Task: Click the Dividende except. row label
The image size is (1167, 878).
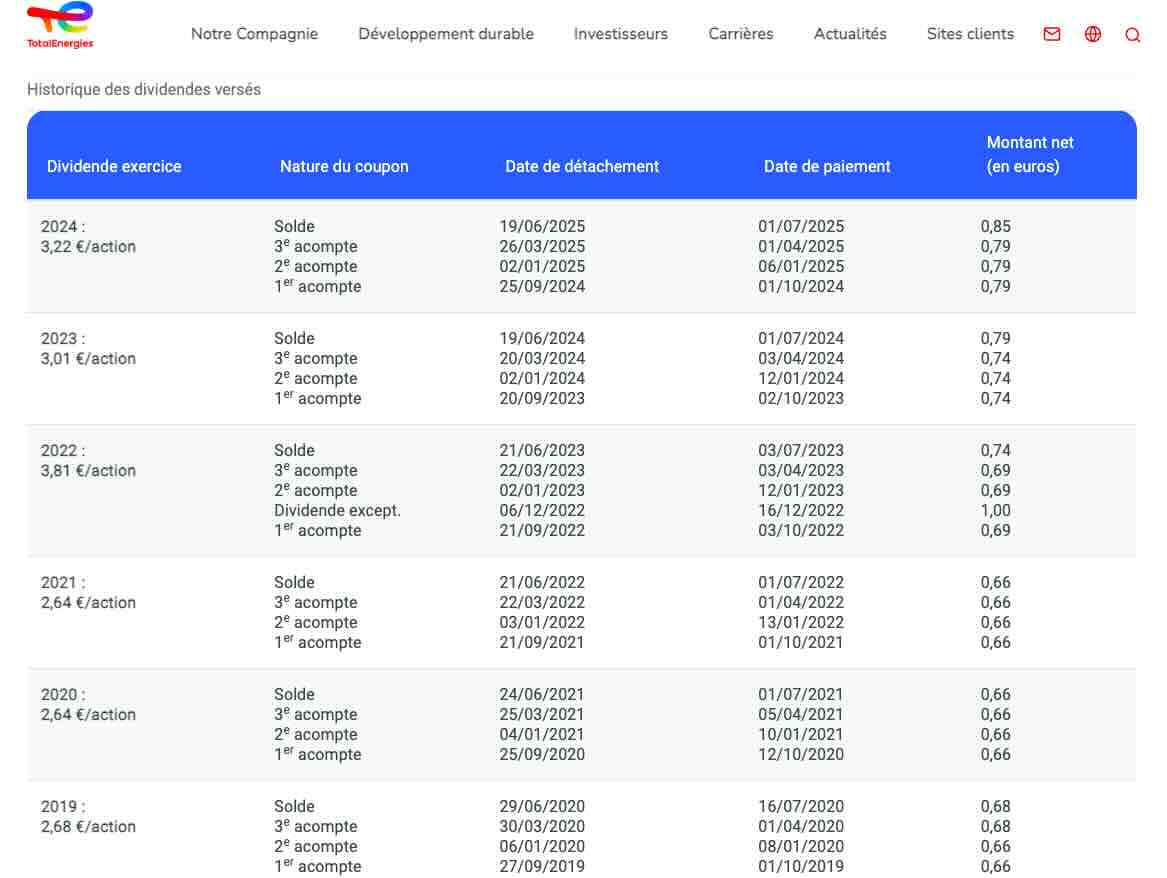Action: point(337,510)
